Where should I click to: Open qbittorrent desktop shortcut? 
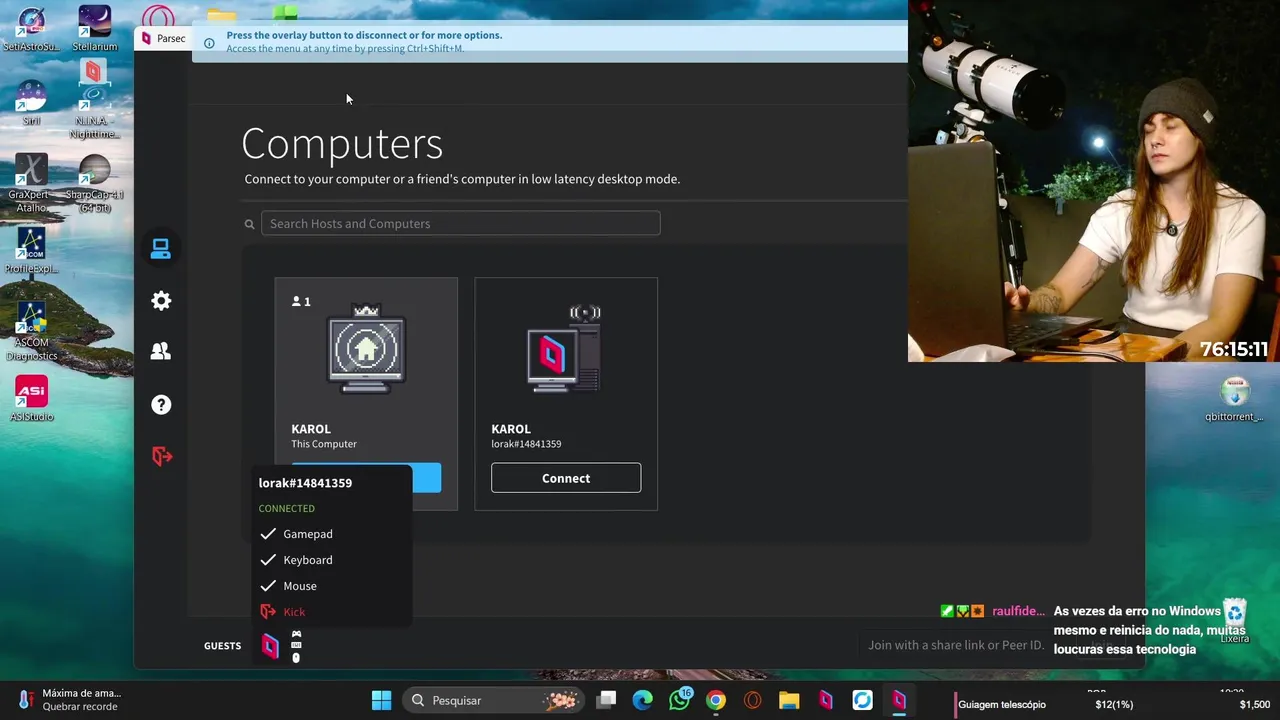pyautogui.click(x=1235, y=399)
